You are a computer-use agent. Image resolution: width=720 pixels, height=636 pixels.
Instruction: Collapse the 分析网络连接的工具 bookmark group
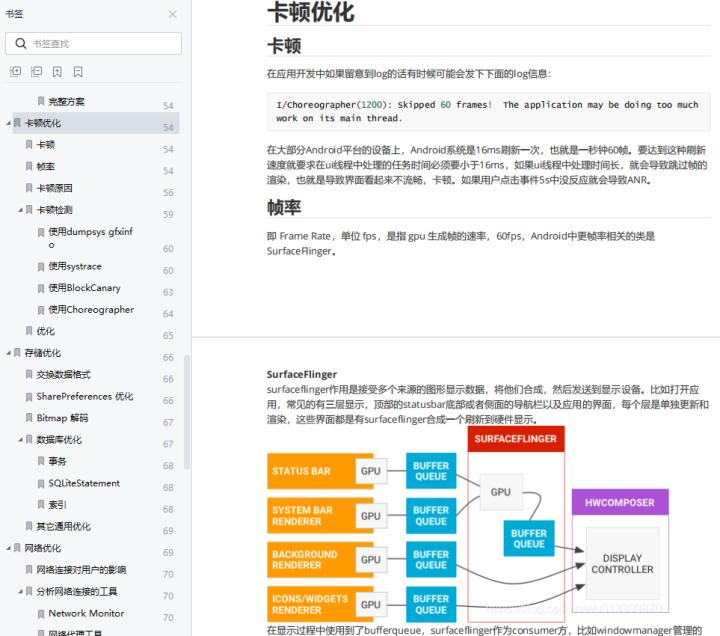coord(20,591)
